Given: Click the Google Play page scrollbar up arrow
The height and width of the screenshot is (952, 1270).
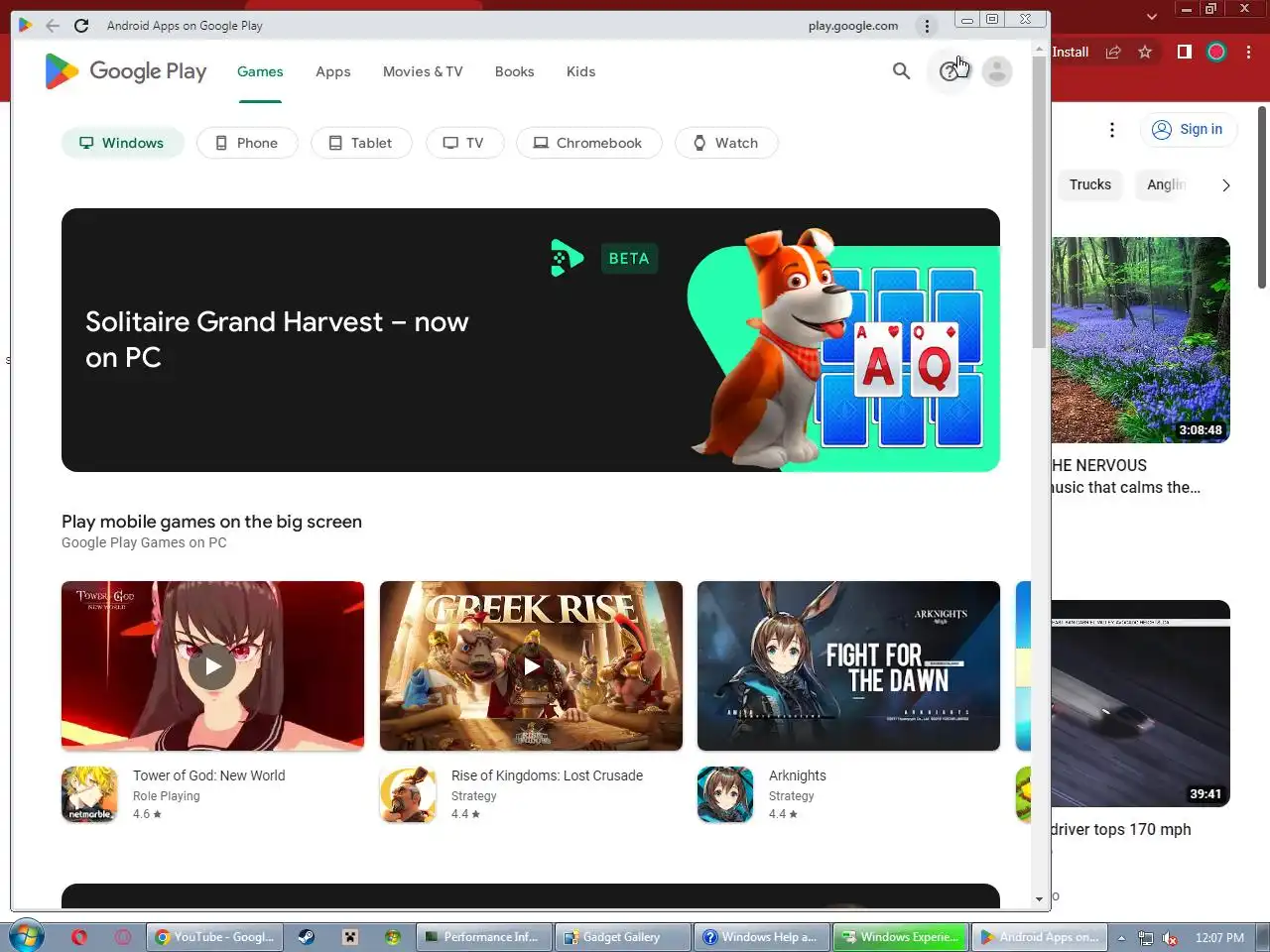Looking at the screenshot, I should (1040, 49).
